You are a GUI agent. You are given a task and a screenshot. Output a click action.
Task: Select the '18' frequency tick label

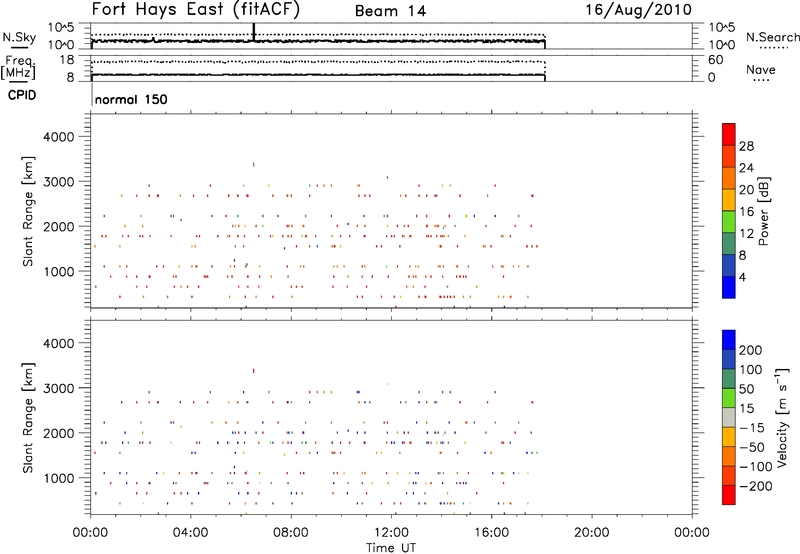click(x=67, y=60)
